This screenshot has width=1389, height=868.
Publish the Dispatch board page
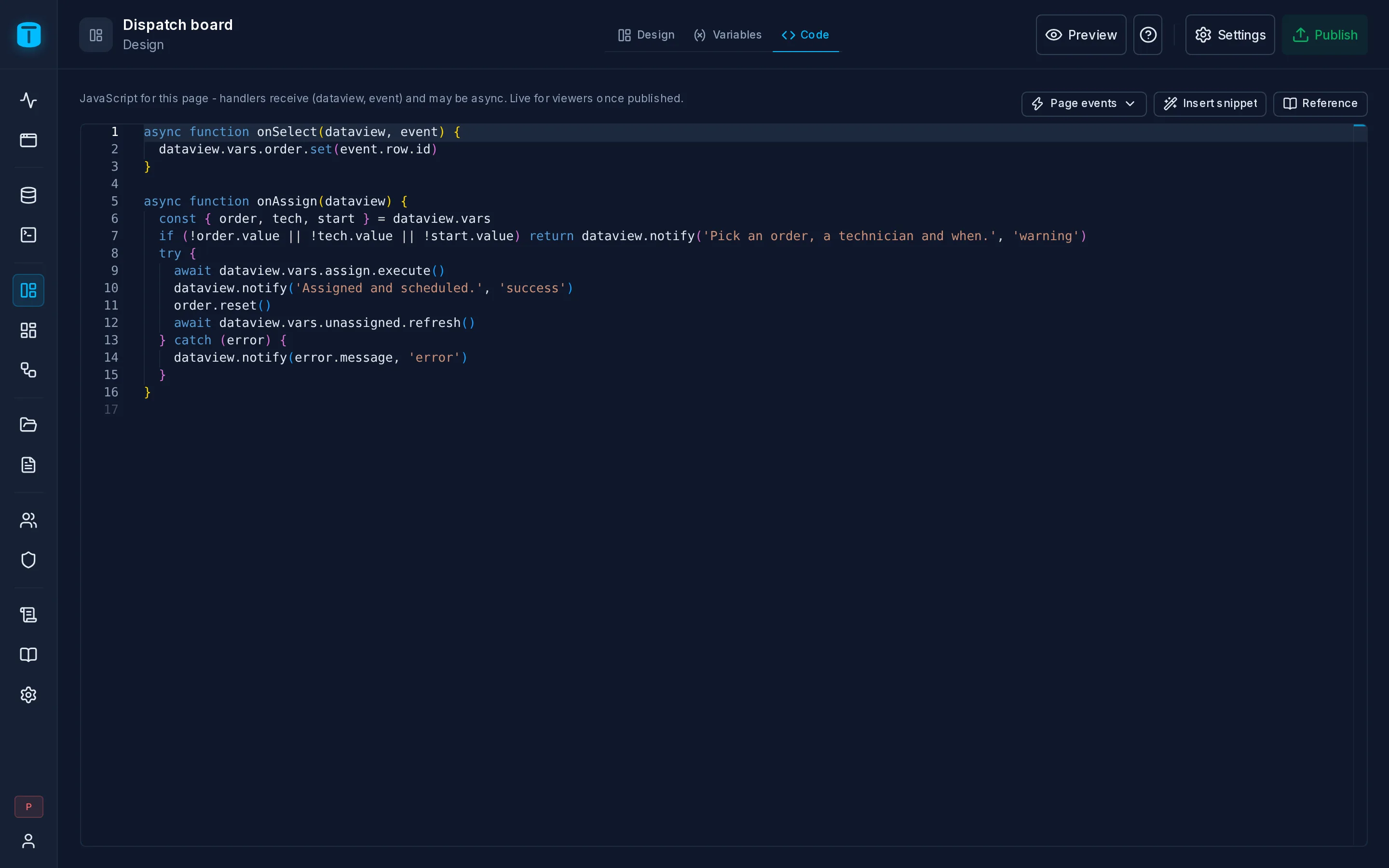tap(1324, 35)
